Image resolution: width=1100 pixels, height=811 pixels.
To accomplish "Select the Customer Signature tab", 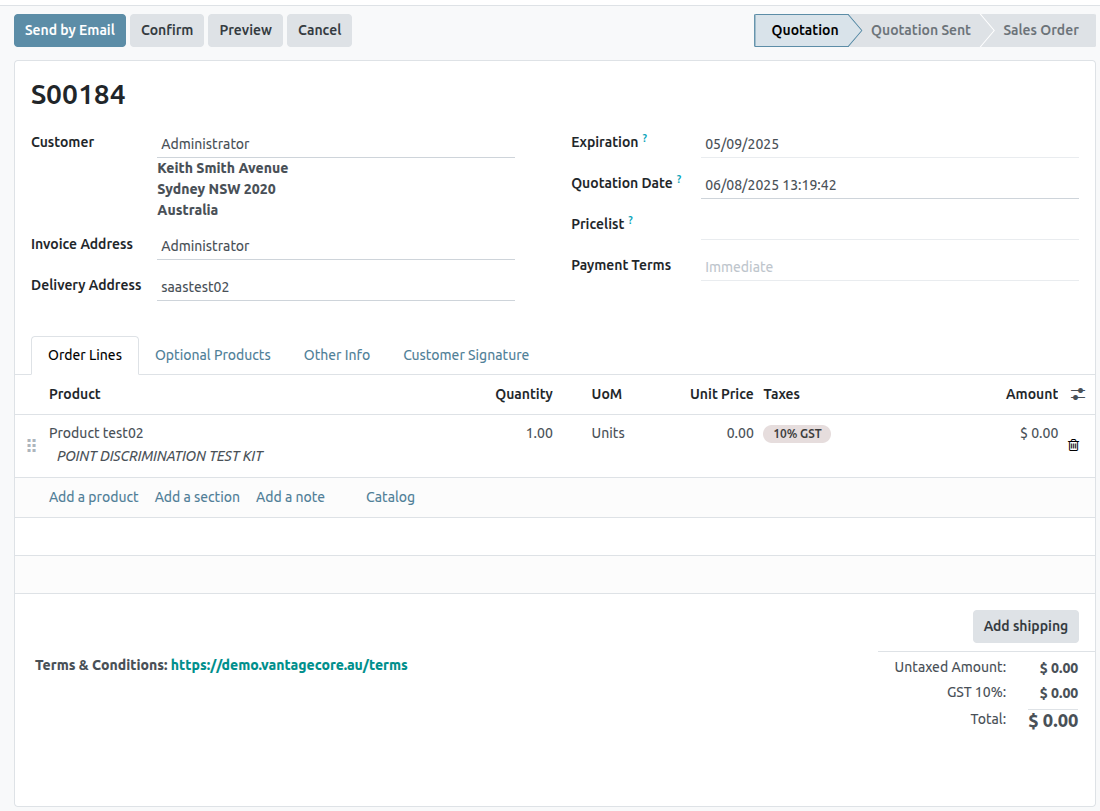I will [x=466, y=355].
